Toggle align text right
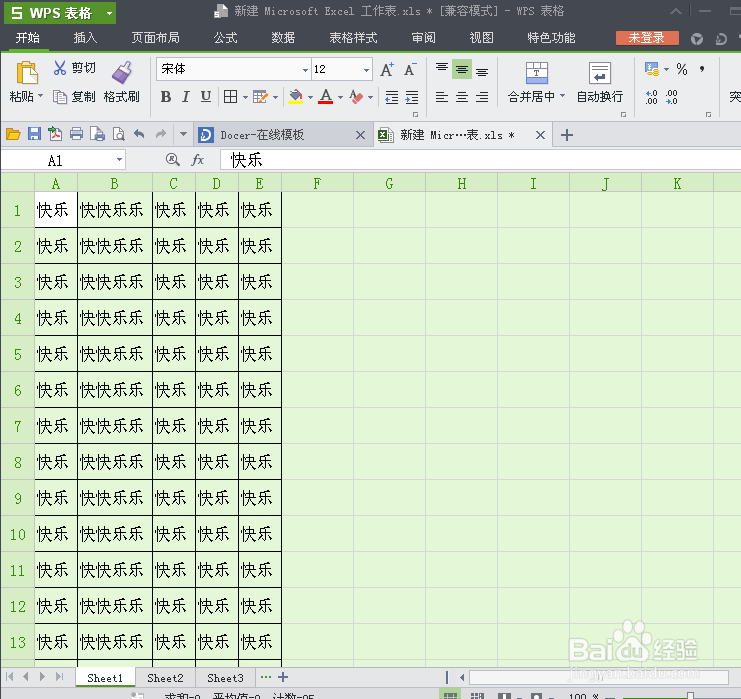 tap(482, 97)
